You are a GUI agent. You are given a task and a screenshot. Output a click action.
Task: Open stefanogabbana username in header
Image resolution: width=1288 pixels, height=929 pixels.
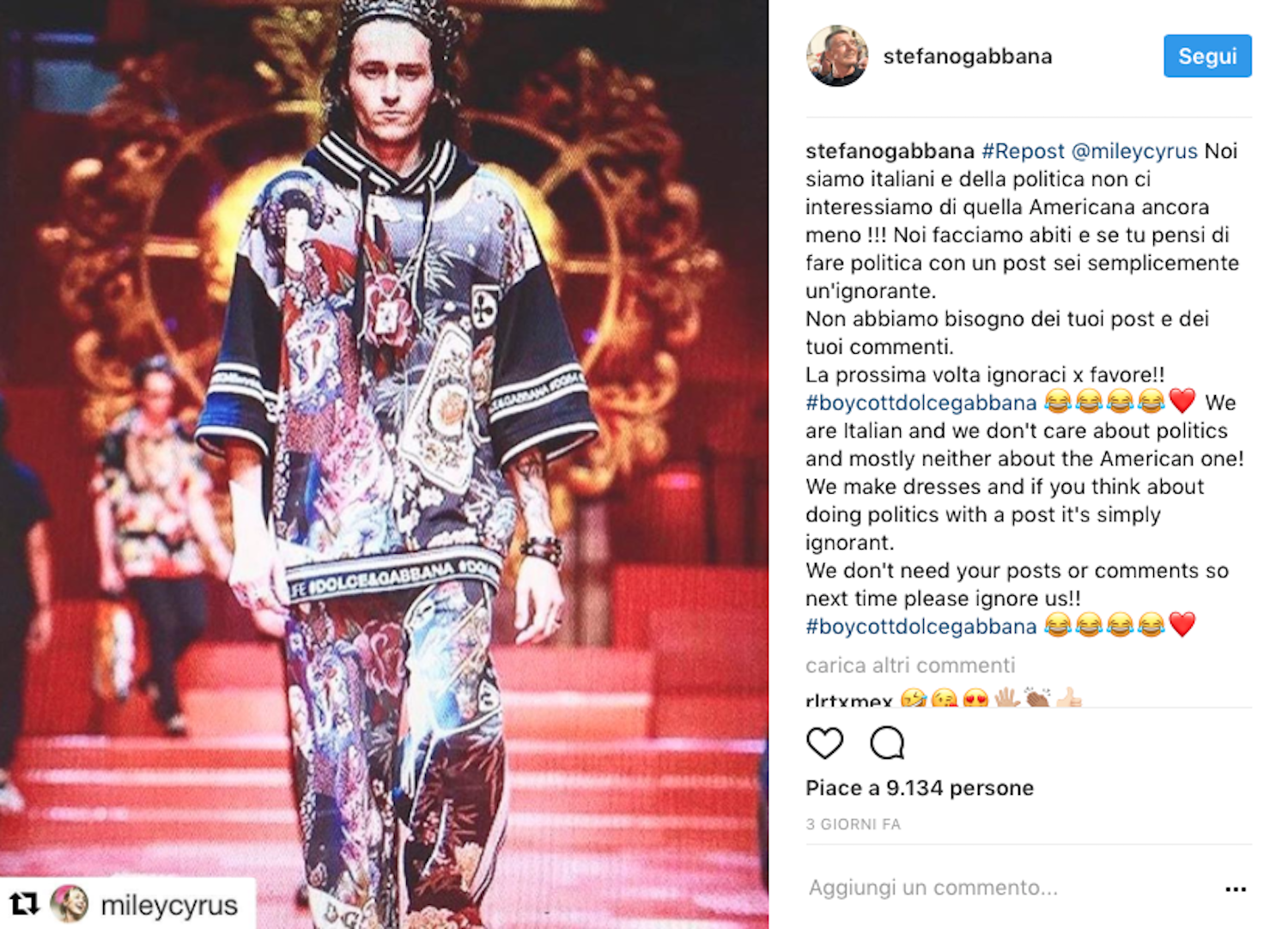click(967, 56)
